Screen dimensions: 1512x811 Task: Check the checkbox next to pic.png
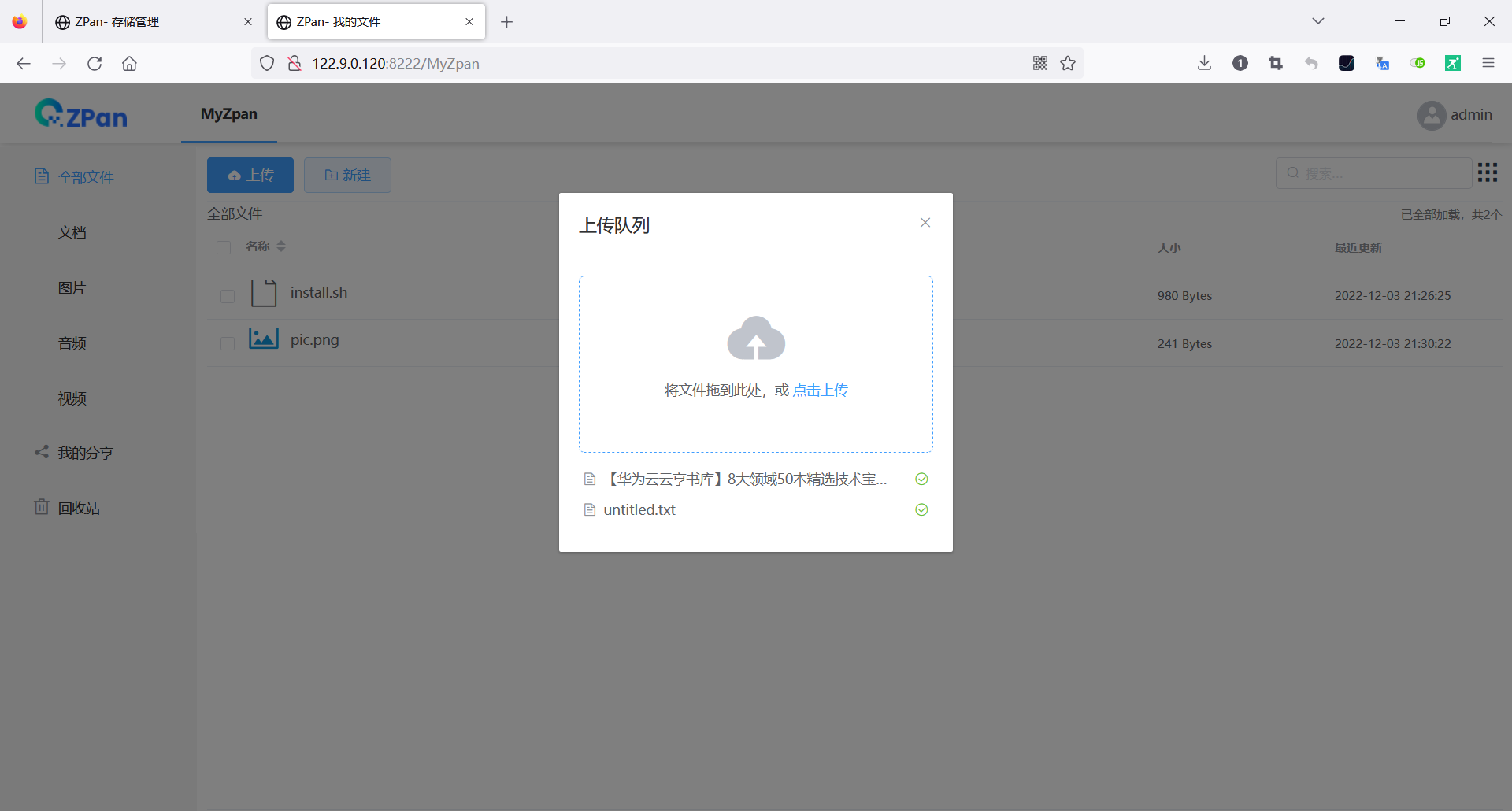[x=227, y=343]
